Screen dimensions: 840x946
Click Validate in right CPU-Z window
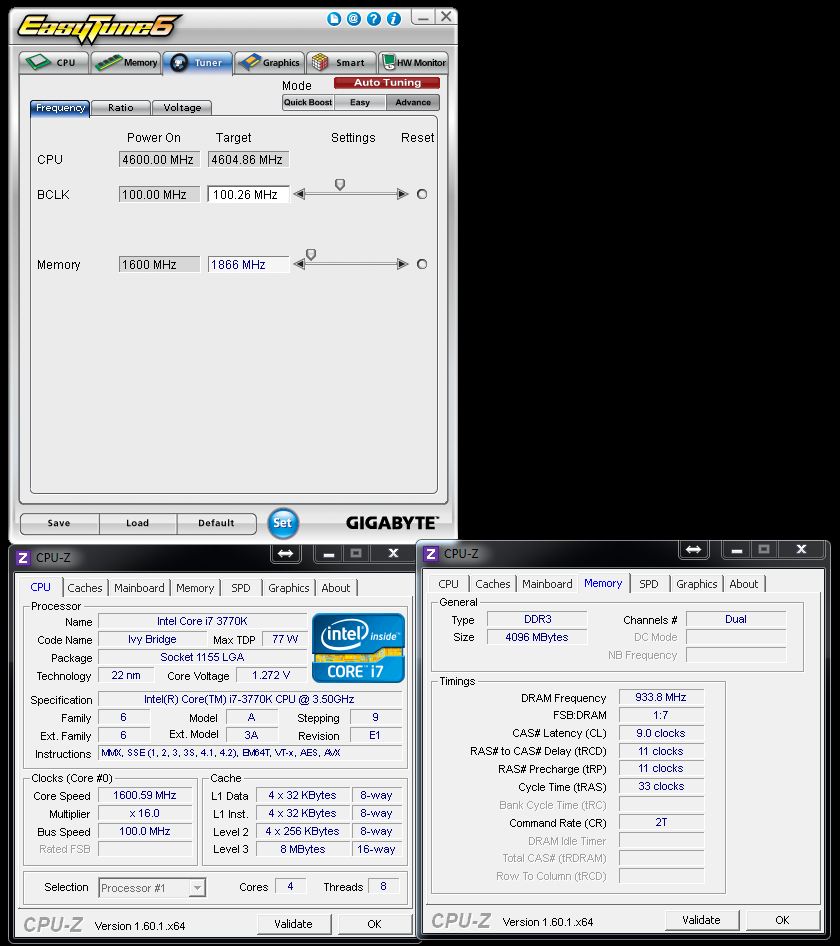pyautogui.click(x=701, y=920)
